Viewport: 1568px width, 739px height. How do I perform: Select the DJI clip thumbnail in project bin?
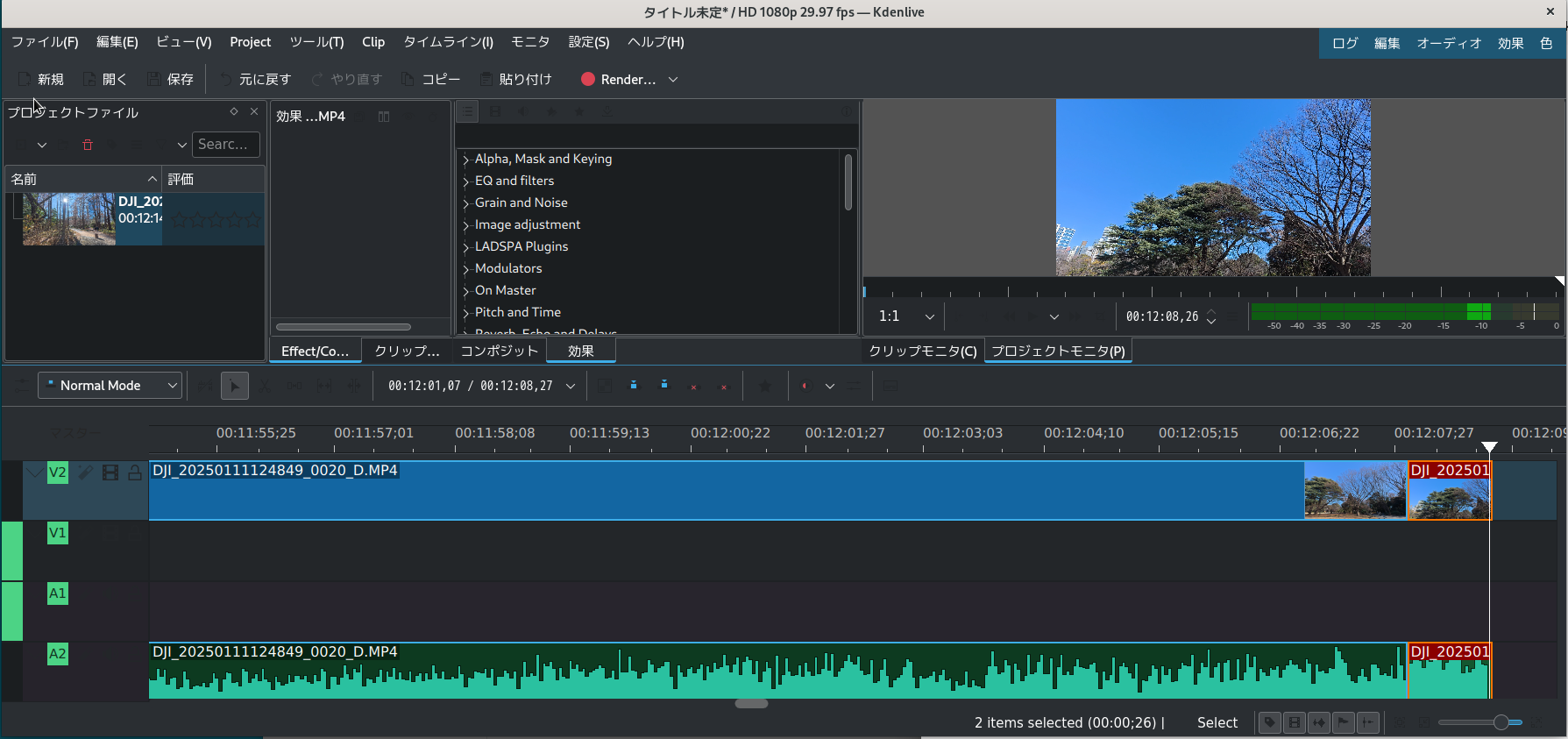coord(68,218)
